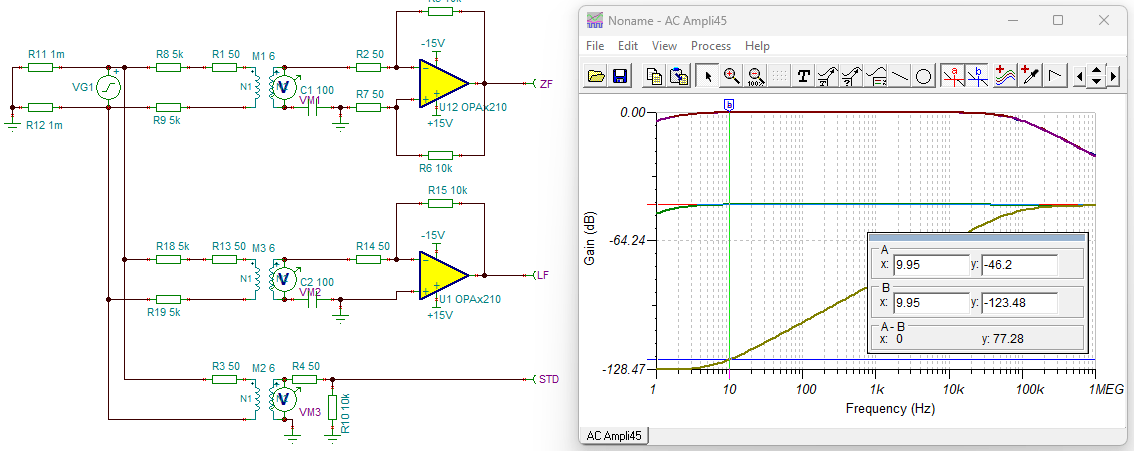Click the Frequency (Hz) axis label

890,409
